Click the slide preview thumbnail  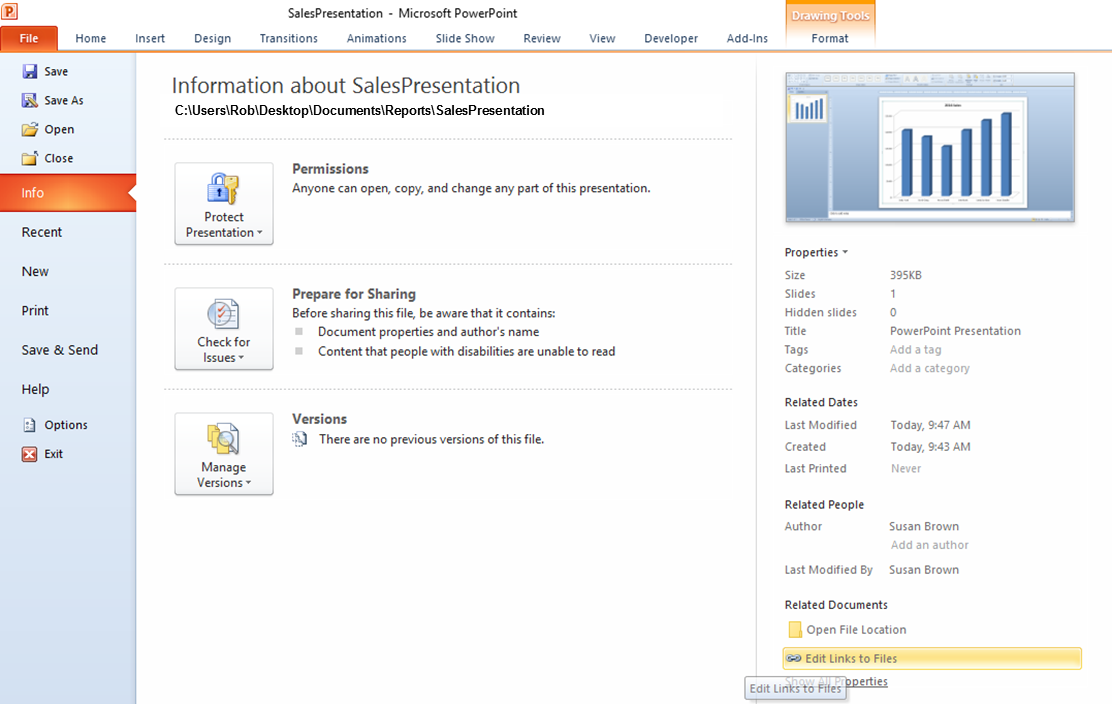click(930, 146)
